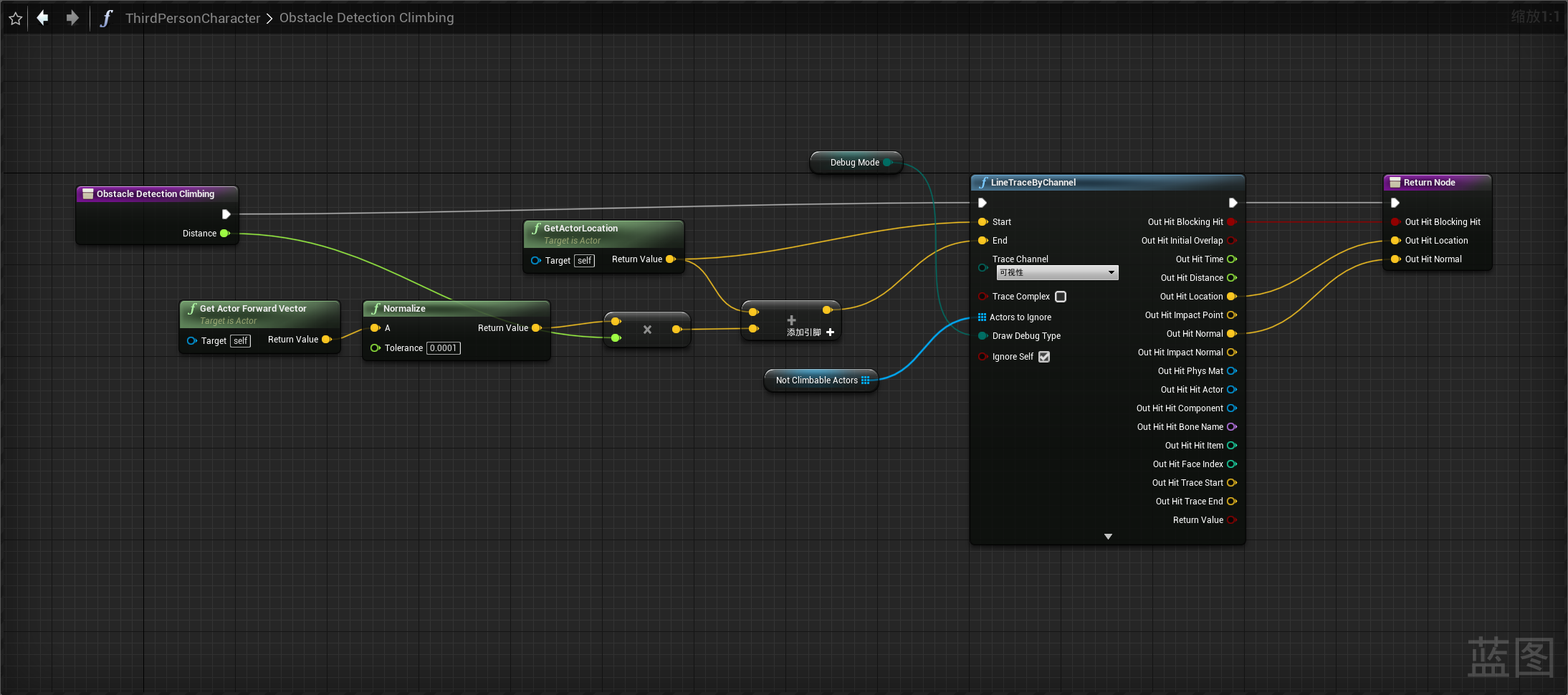Screen dimensions: 1568x695
Task: Navigate forward with the right arrow
Action: click(72, 18)
